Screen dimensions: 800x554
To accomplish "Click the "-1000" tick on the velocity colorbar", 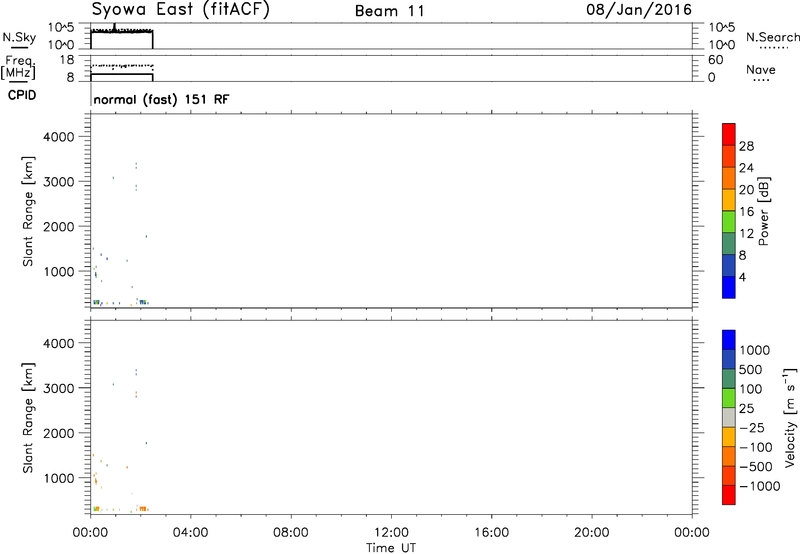I will pyautogui.click(x=760, y=486).
